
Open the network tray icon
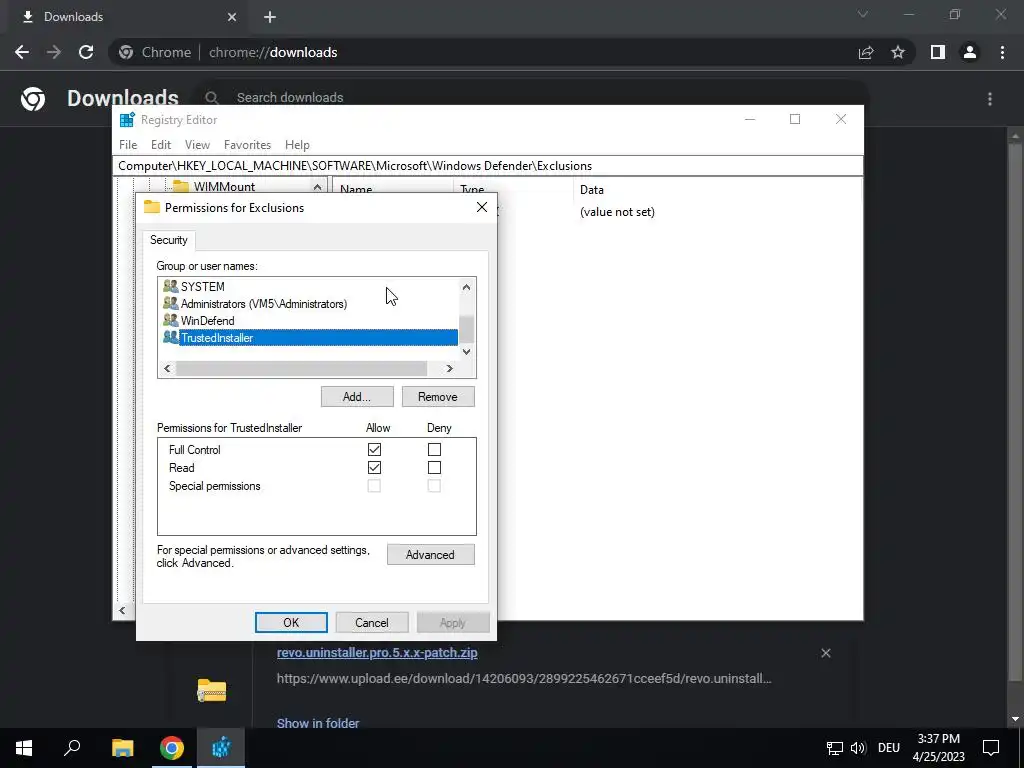point(835,748)
